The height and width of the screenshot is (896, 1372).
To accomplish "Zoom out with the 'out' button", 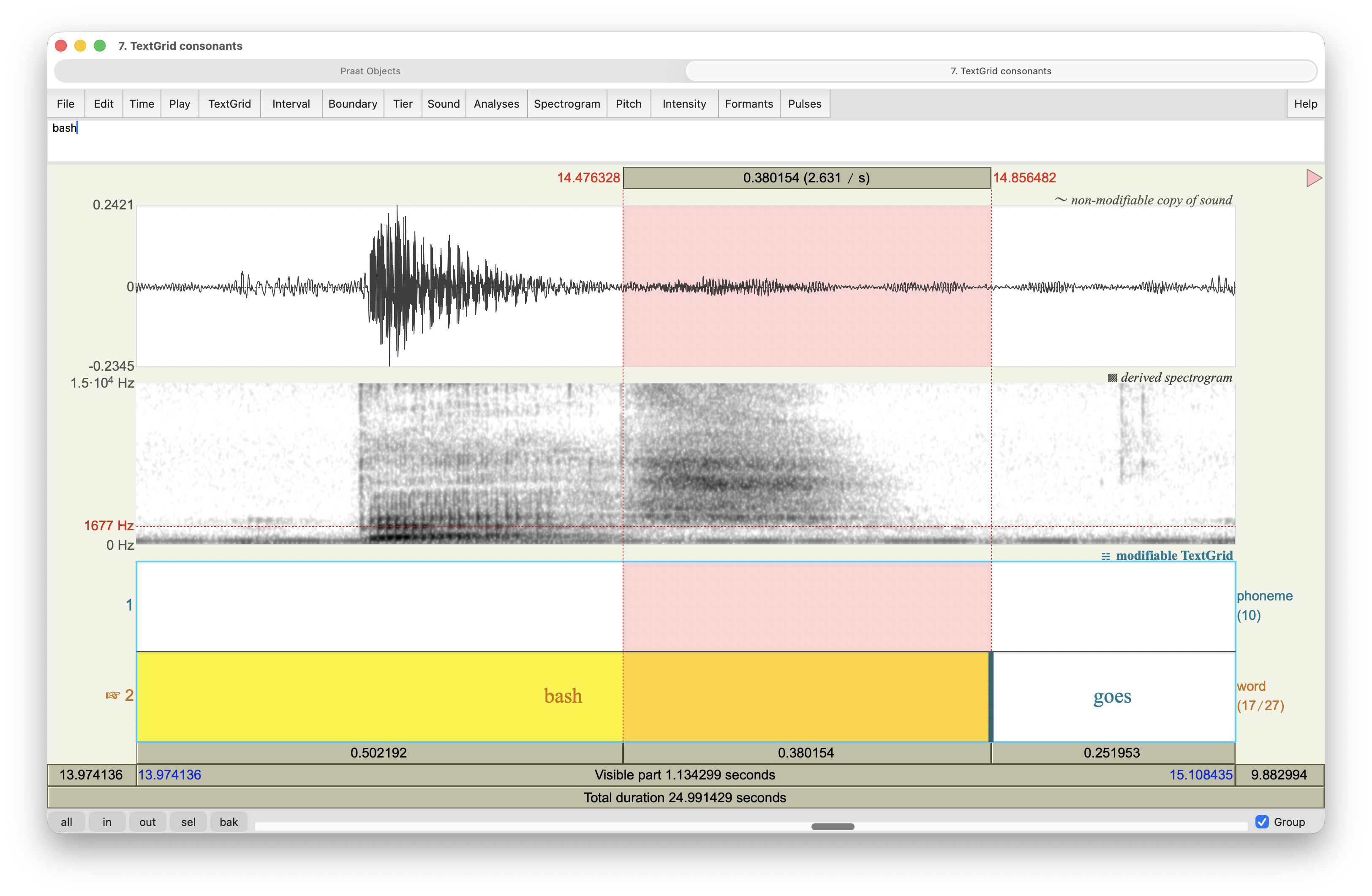I will coord(147,822).
